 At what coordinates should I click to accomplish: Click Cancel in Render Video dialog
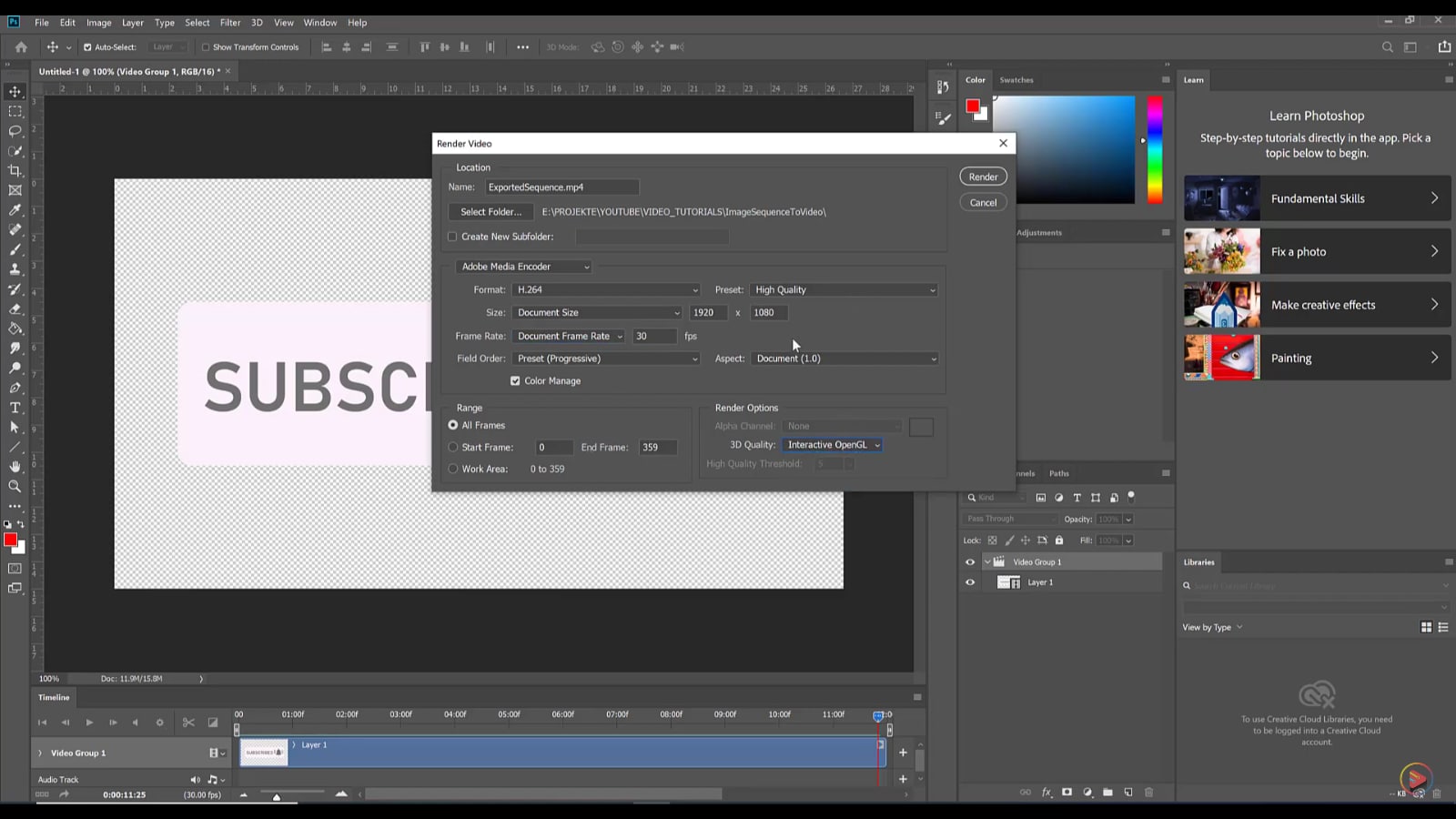(983, 202)
